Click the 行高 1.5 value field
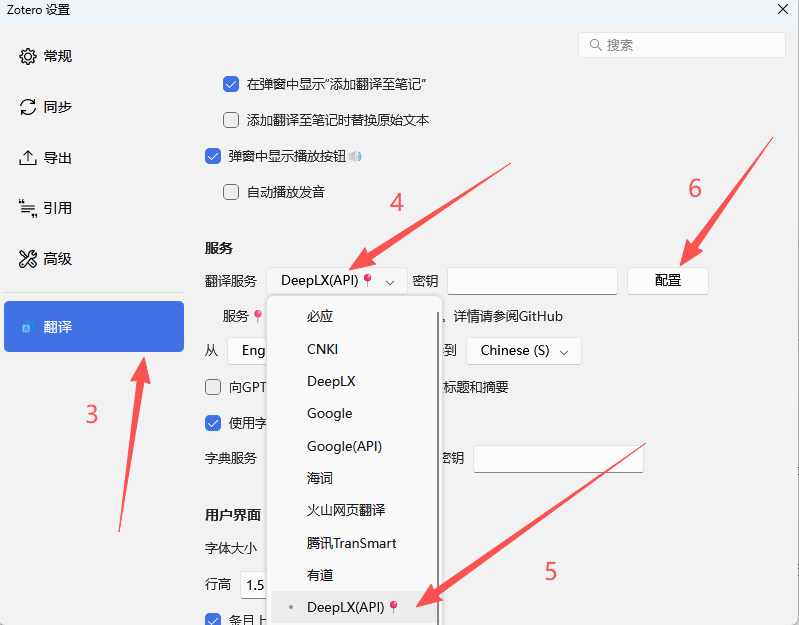Image resolution: width=799 pixels, height=625 pixels. click(x=253, y=585)
